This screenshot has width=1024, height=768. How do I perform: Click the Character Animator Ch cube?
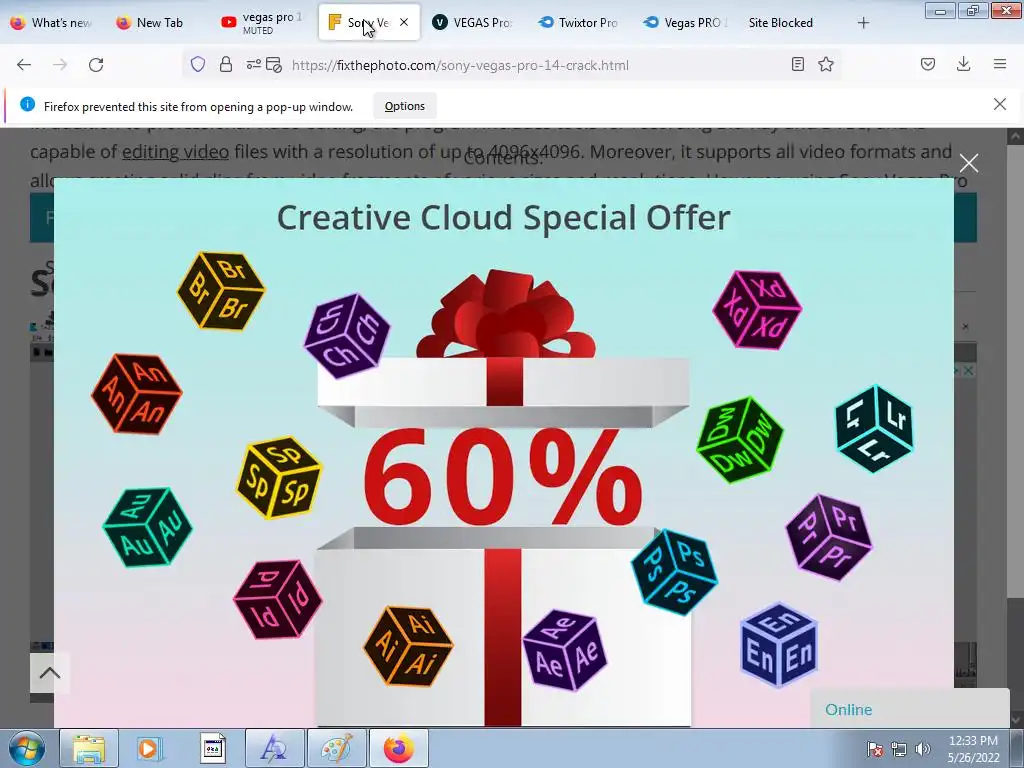347,336
